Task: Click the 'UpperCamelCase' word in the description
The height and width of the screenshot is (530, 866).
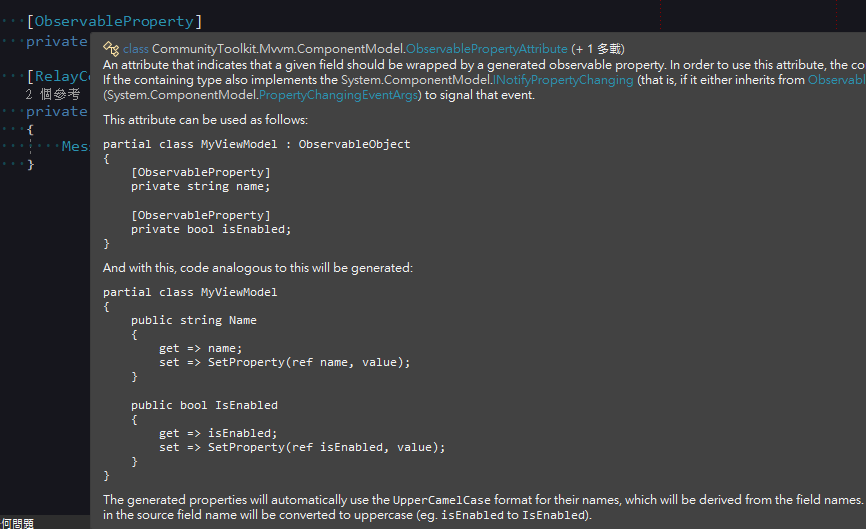Action: tap(441, 500)
